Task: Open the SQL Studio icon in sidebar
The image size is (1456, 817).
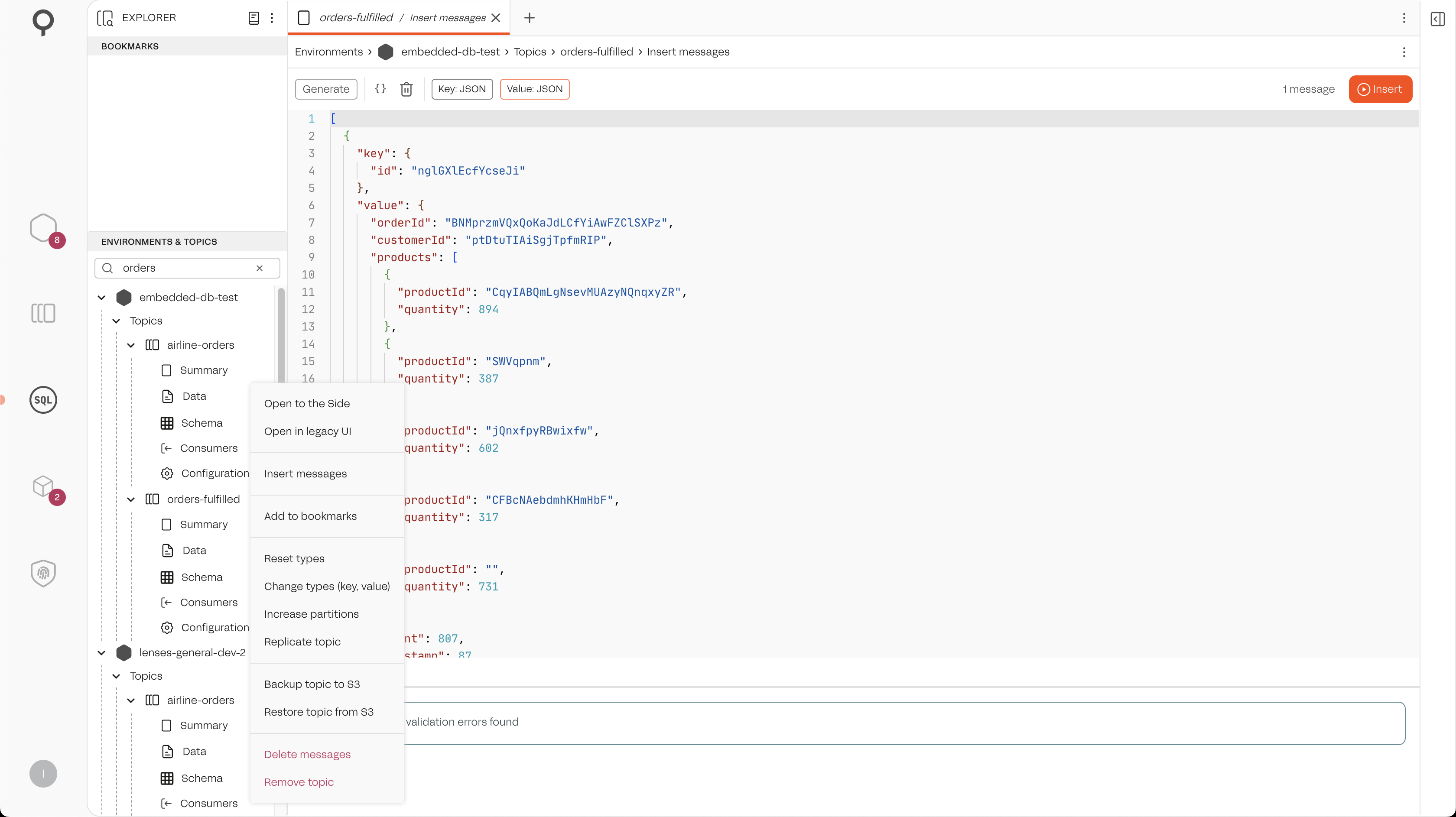Action: (43, 400)
